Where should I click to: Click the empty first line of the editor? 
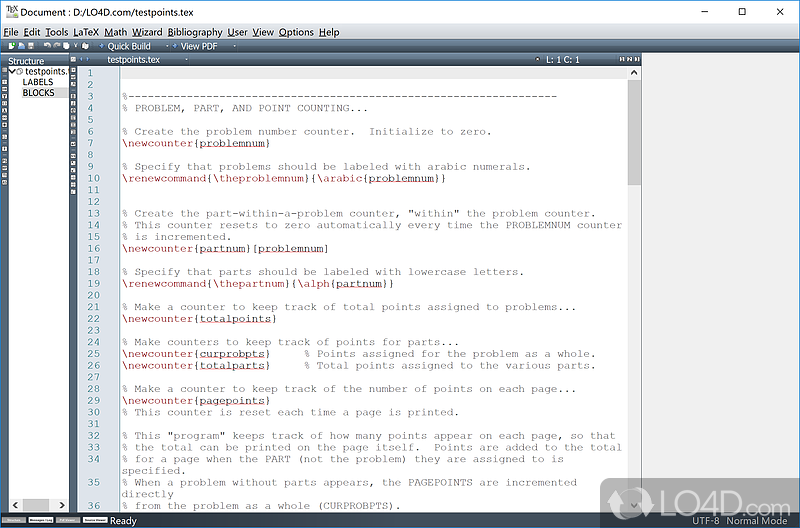click(374, 73)
